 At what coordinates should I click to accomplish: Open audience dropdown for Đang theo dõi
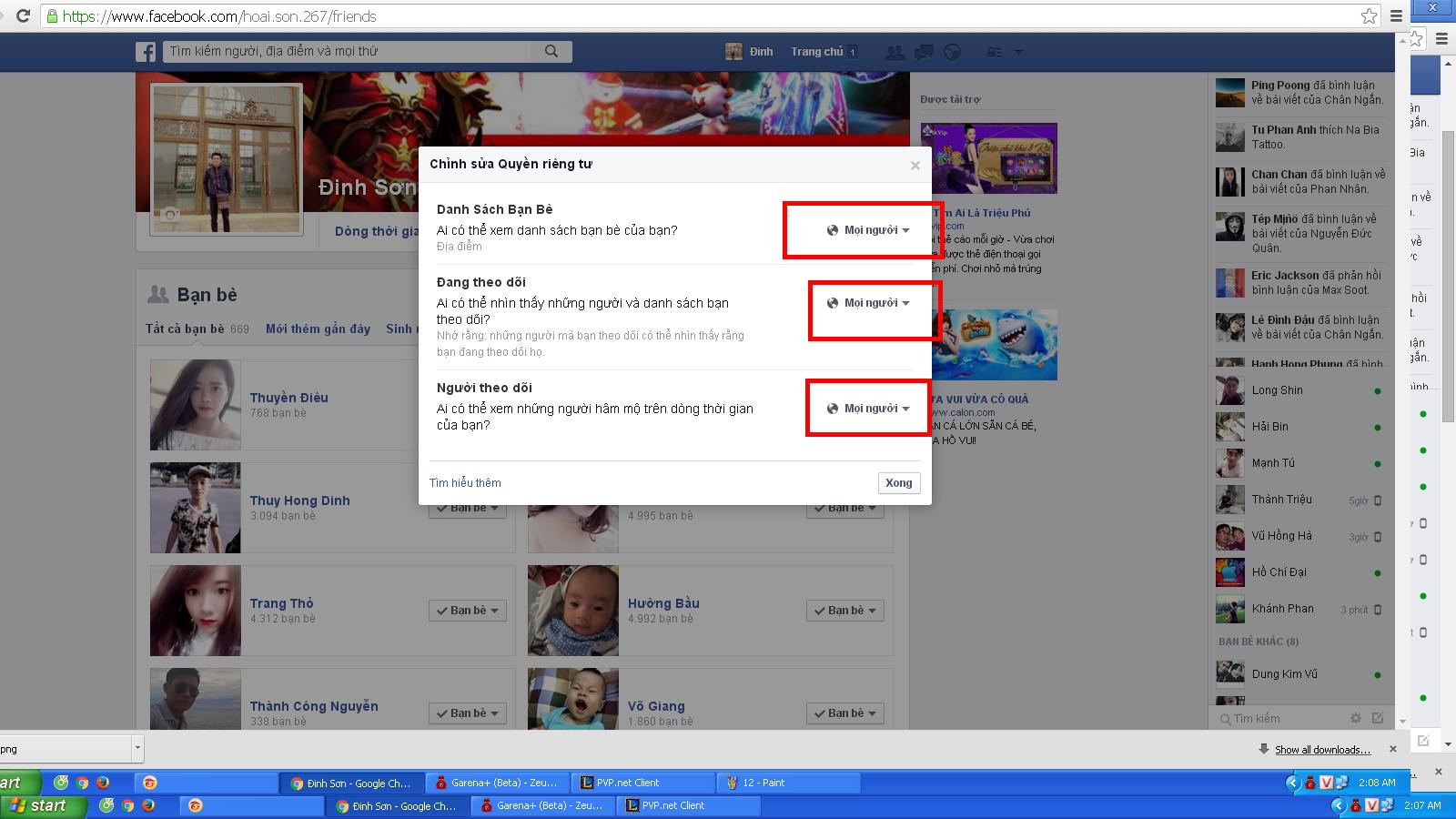tap(868, 303)
